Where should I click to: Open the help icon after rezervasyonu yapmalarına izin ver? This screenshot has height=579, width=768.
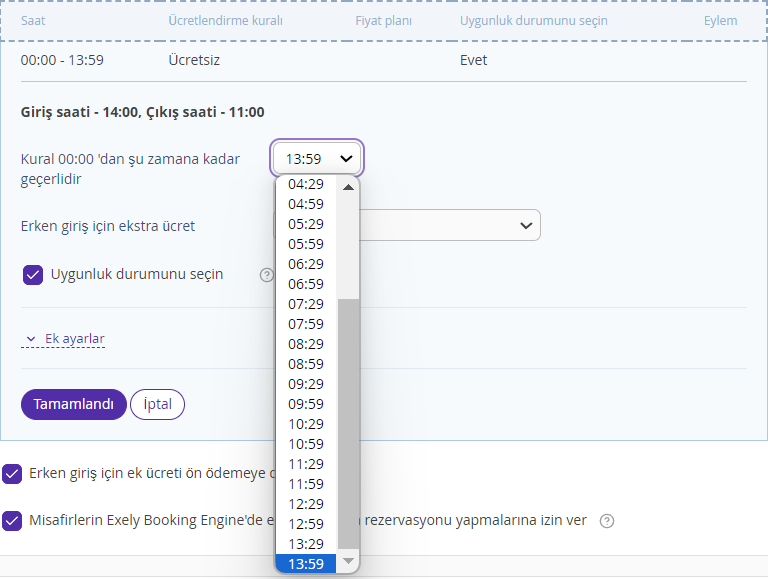[606, 521]
